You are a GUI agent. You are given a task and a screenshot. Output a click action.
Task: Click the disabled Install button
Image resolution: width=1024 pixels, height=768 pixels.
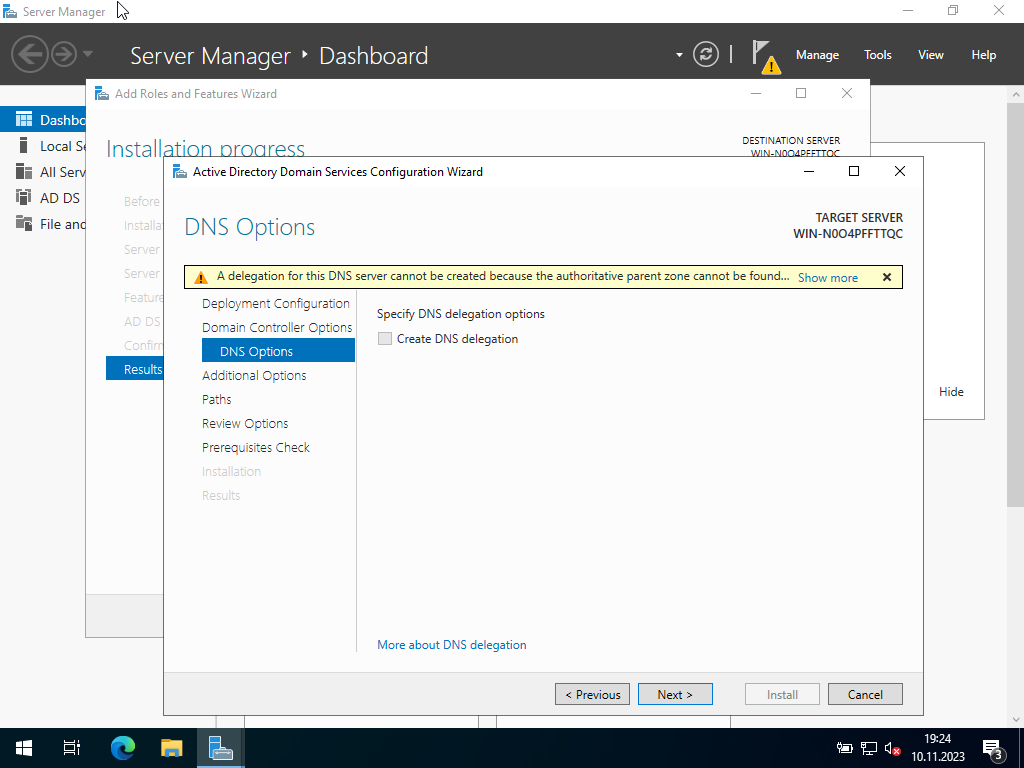coord(782,694)
